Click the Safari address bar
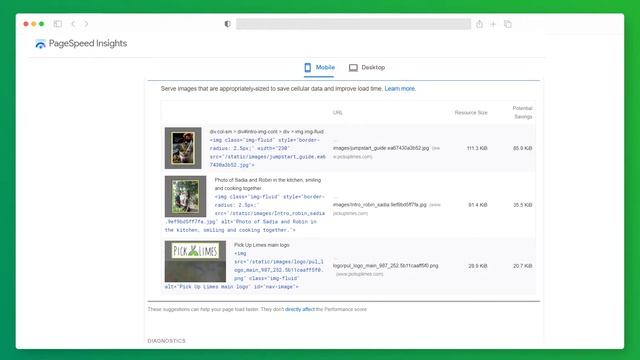This screenshot has height=360, width=640. [x=353, y=24]
